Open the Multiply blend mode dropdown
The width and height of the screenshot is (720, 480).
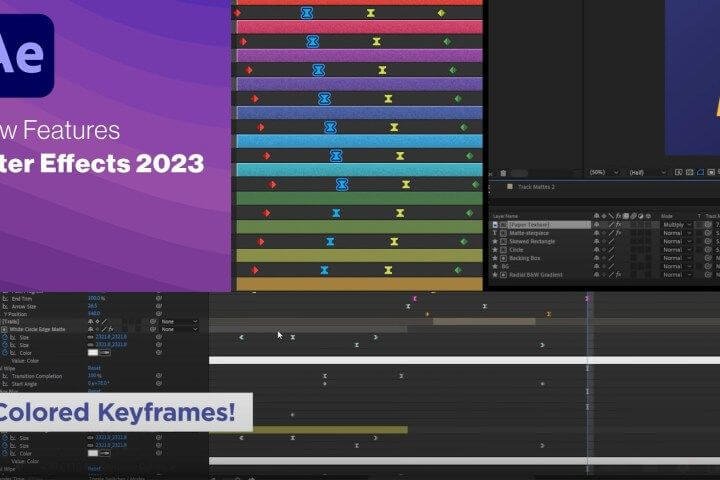tap(677, 225)
